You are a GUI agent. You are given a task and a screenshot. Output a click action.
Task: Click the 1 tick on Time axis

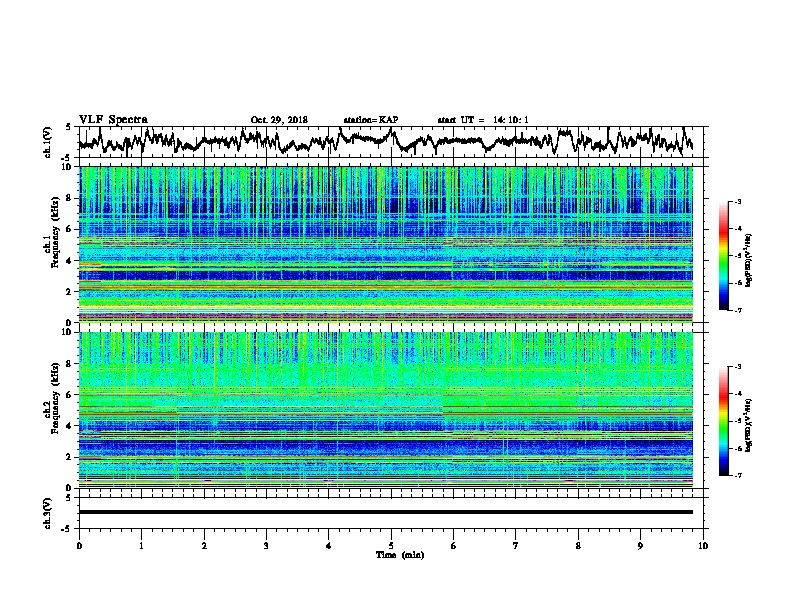click(x=141, y=546)
